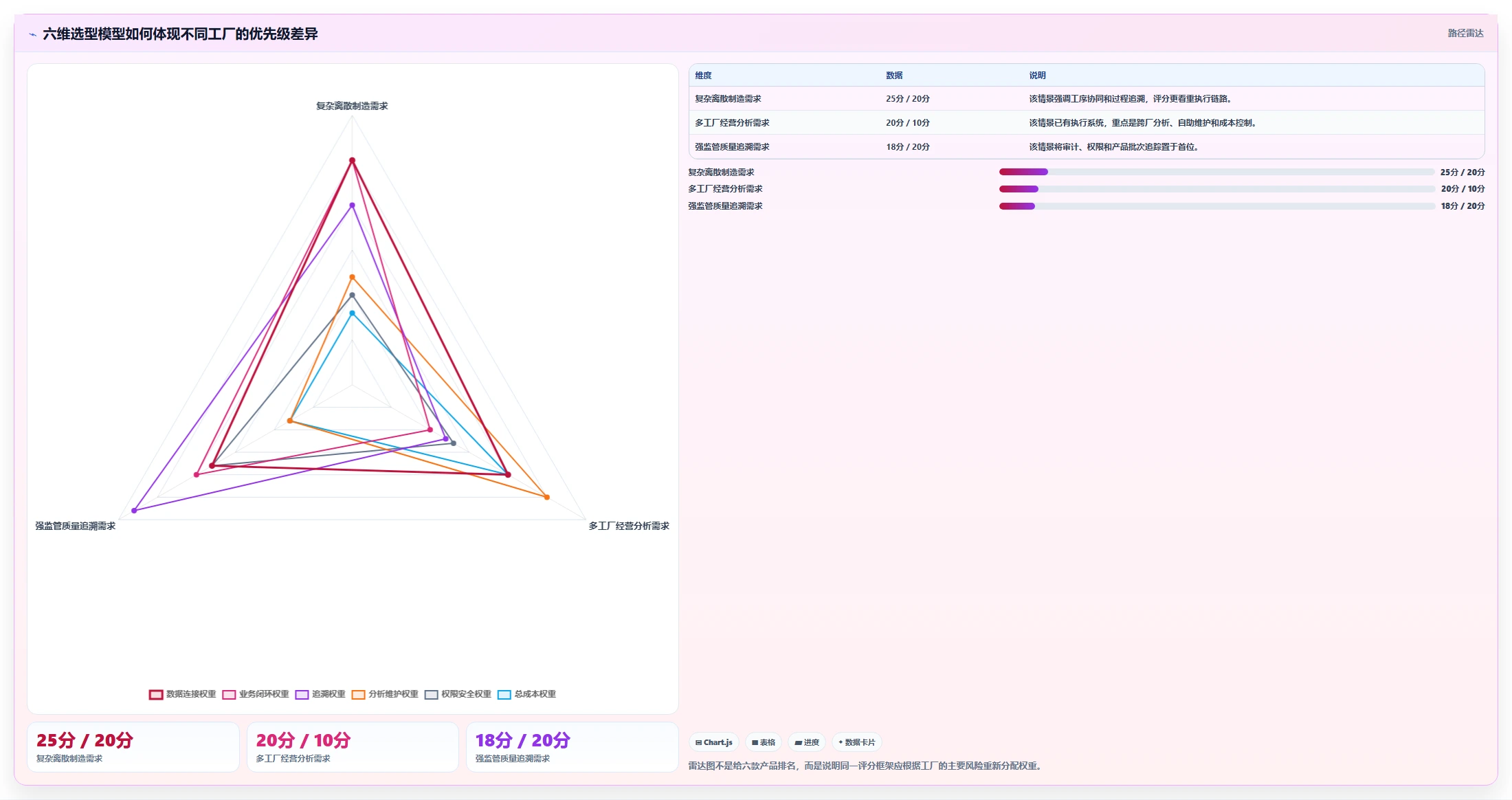
Task: Click the 强监管质量追溯需求 progress bar
Action: point(1216,206)
